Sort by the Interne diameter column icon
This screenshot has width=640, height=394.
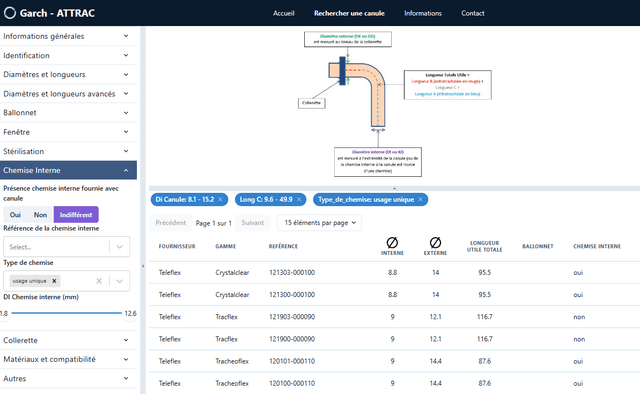click(392, 243)
